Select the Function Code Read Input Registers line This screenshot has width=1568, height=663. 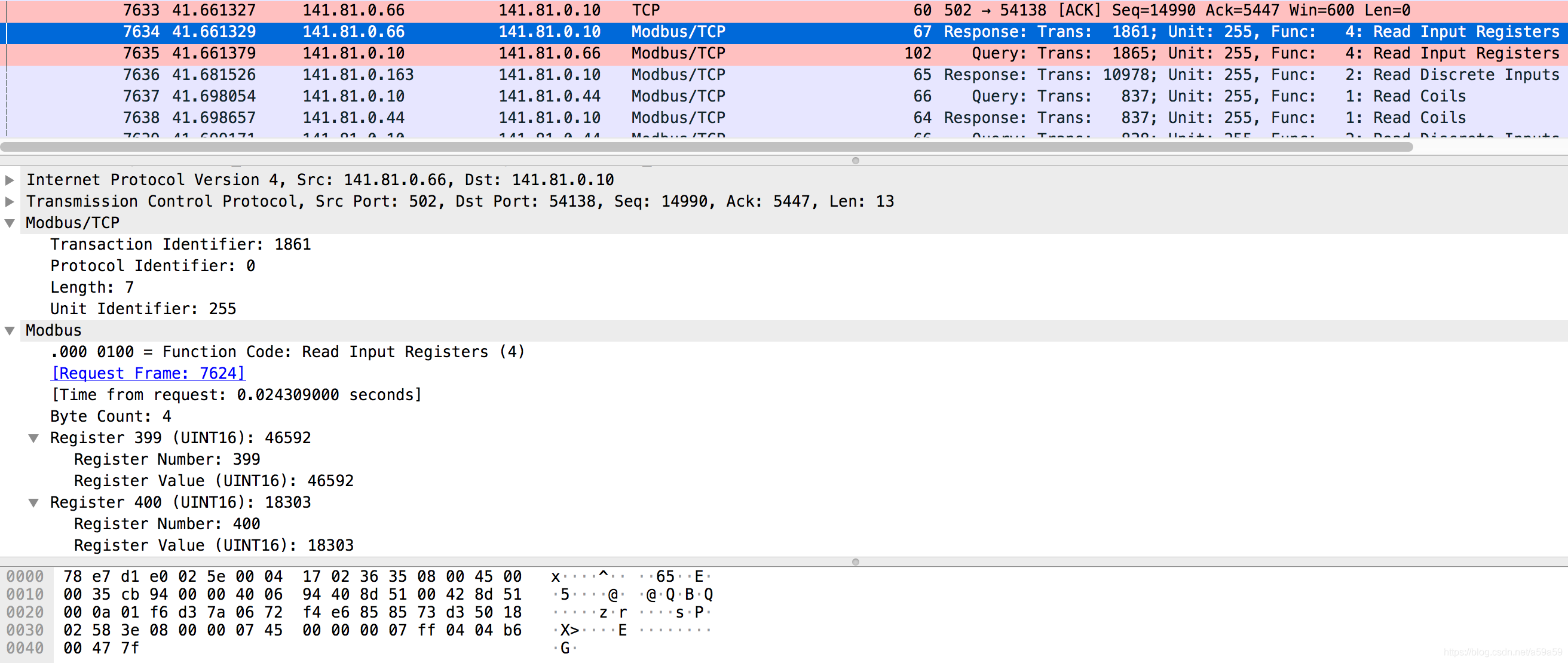287,352
